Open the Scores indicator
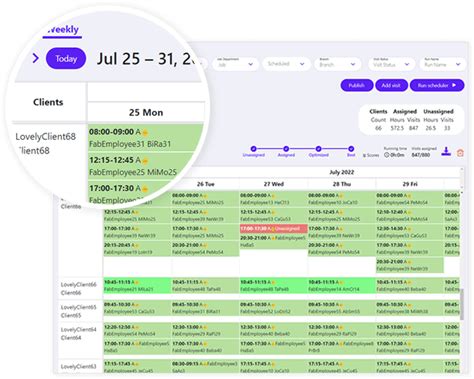Viewport: 474px width, 379px height. (x=371, y=155)
